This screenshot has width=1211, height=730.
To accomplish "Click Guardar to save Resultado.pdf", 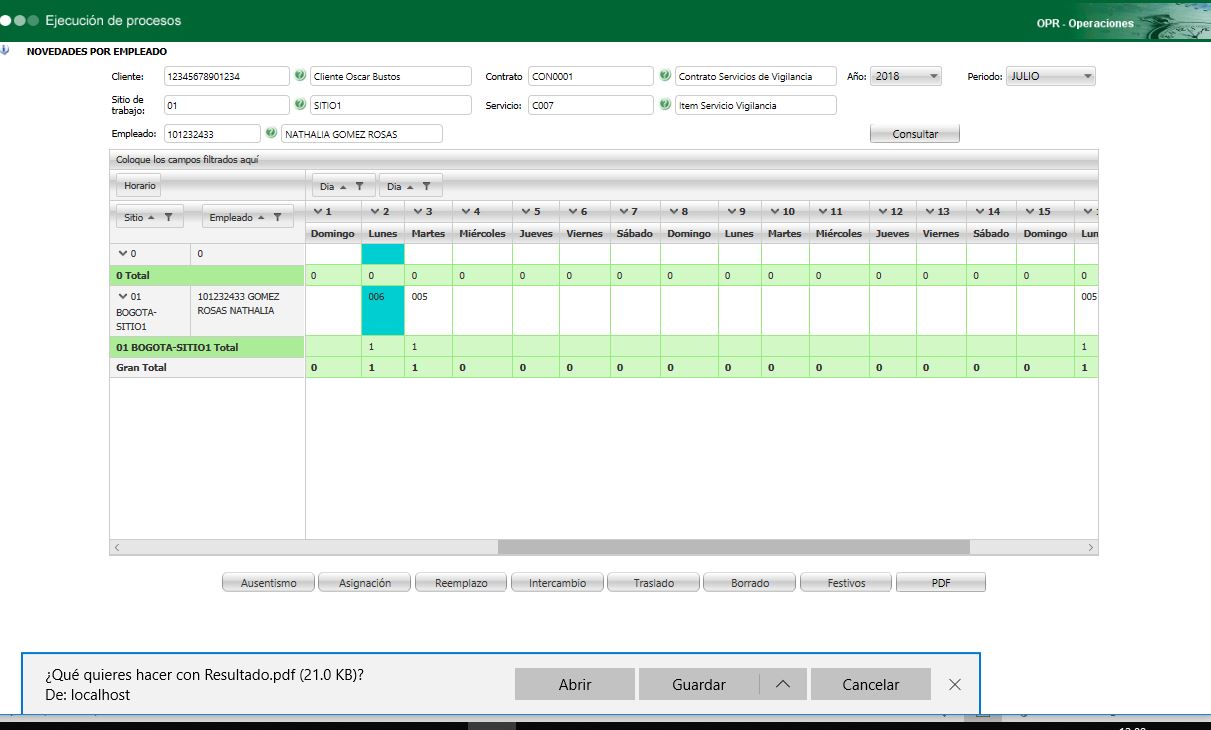I will 699,684.
